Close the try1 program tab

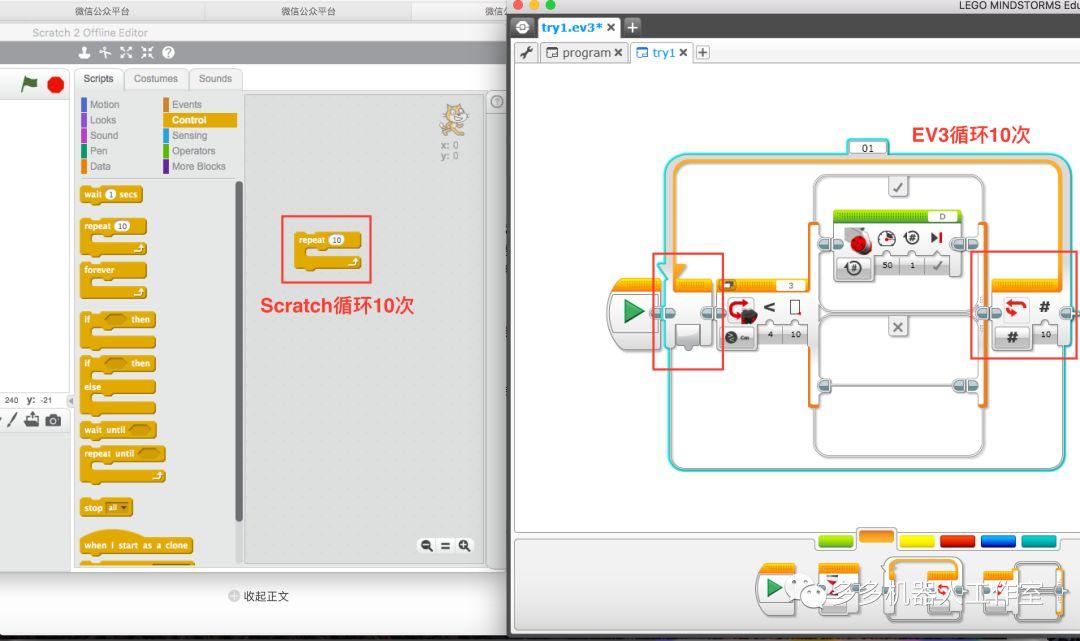[683, 52]
